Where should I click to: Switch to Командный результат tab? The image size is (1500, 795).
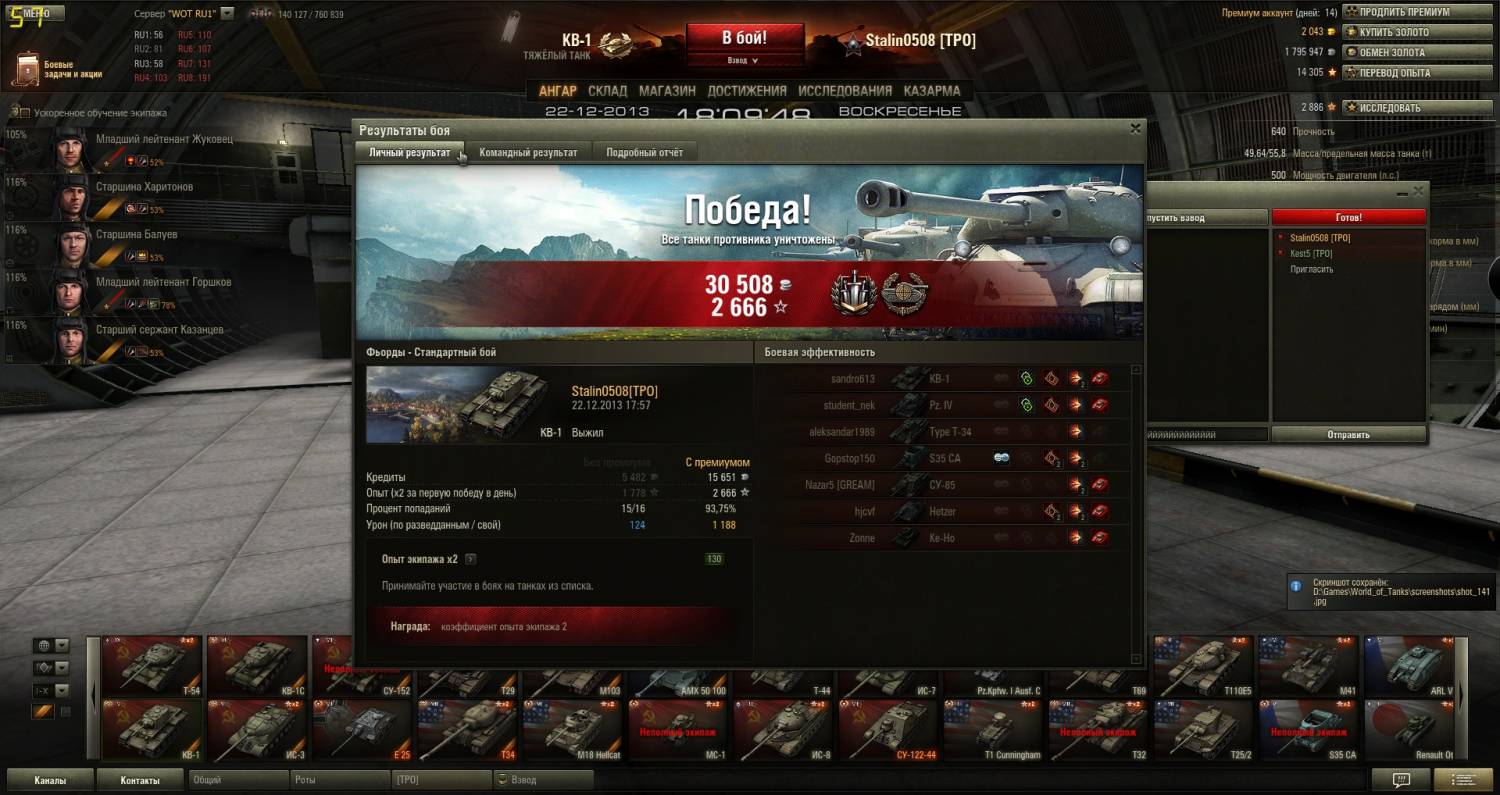(528, 152)
